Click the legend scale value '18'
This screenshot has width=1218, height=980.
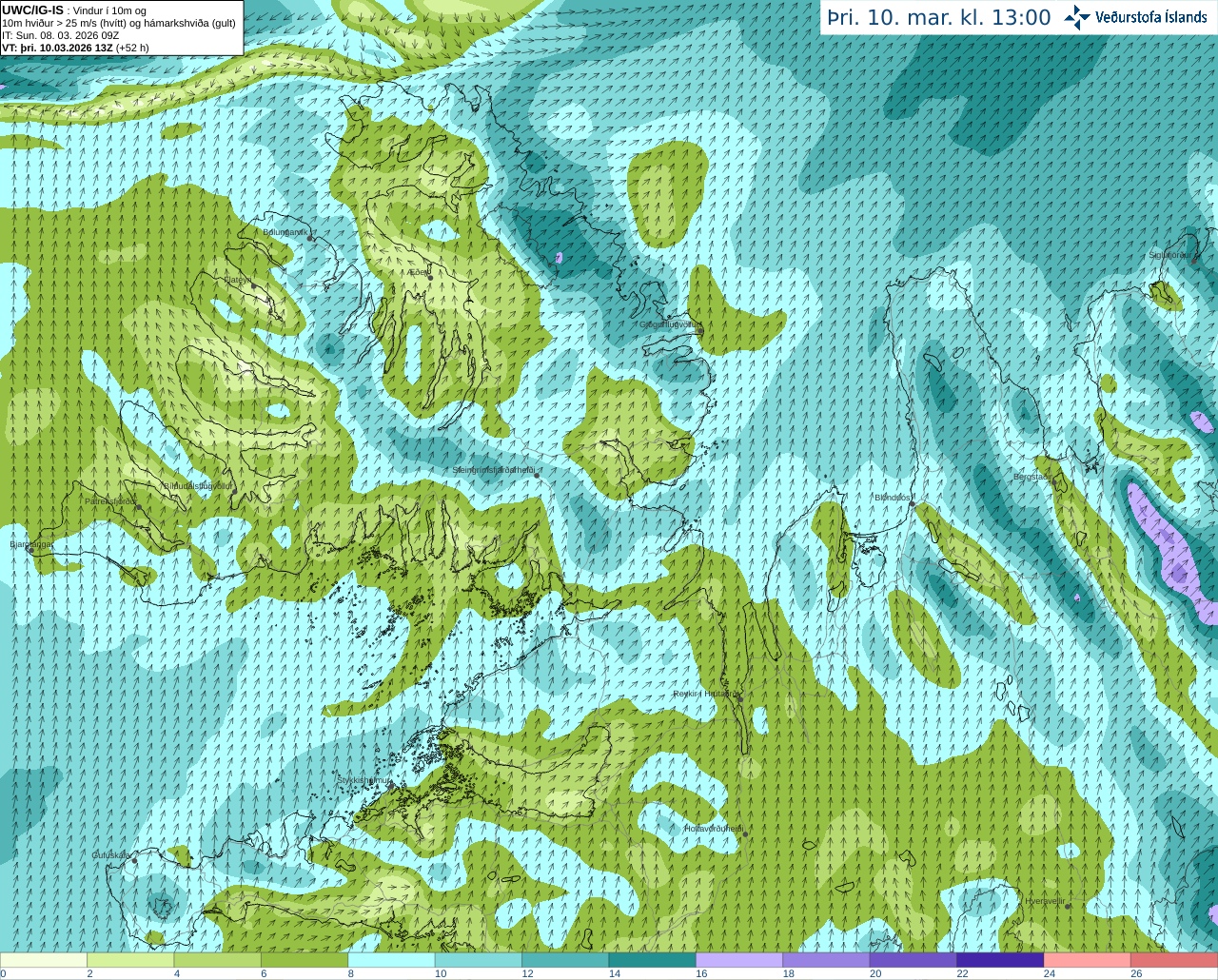click(789, 973)
